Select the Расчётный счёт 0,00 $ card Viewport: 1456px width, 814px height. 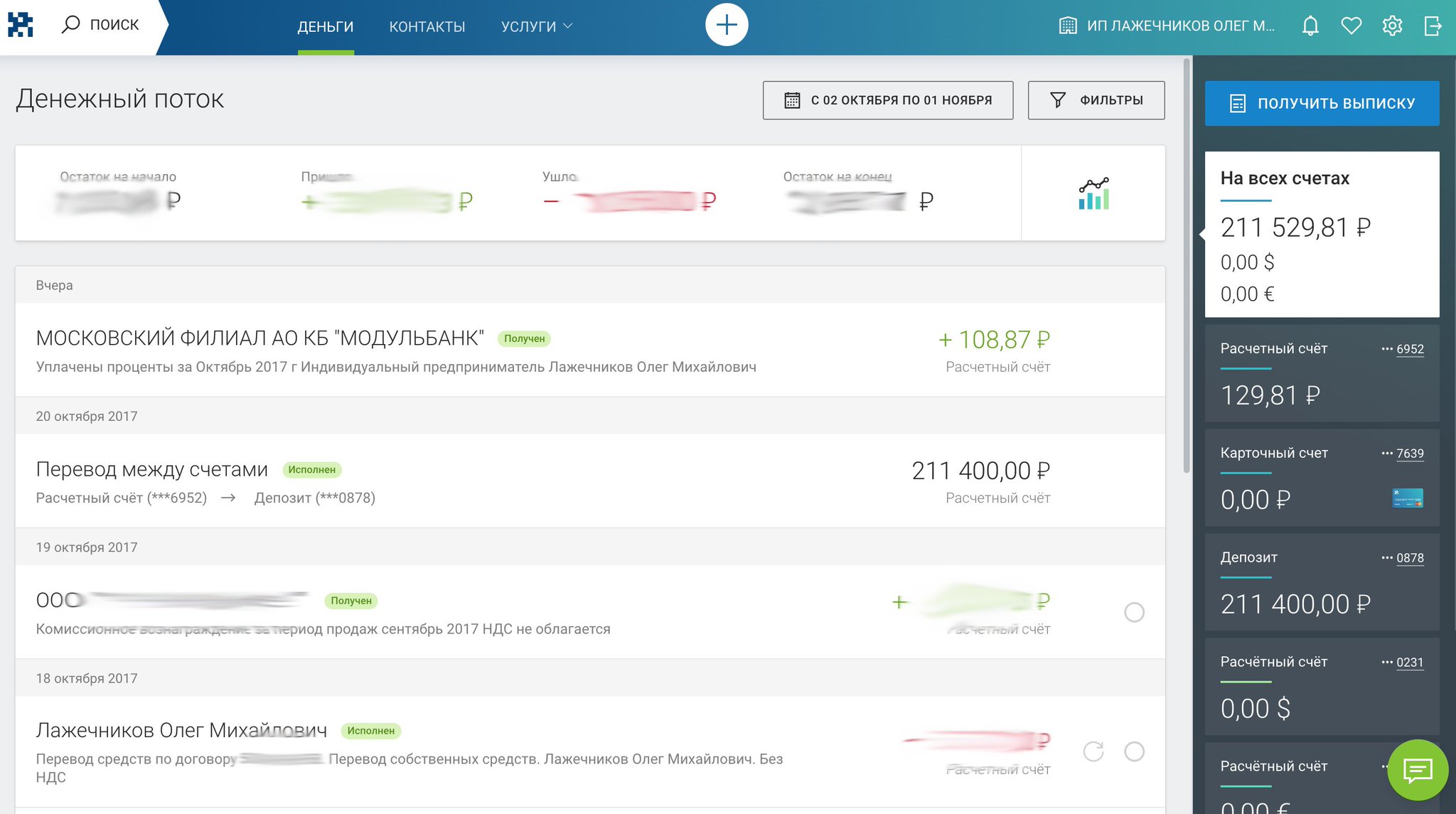coord(1322,687)
